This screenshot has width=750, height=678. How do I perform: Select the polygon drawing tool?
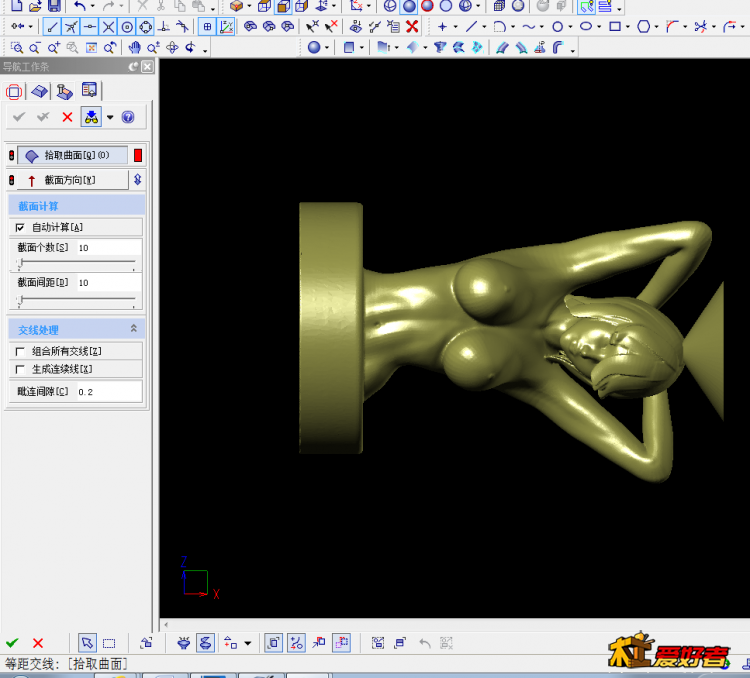tap(644, 26)
